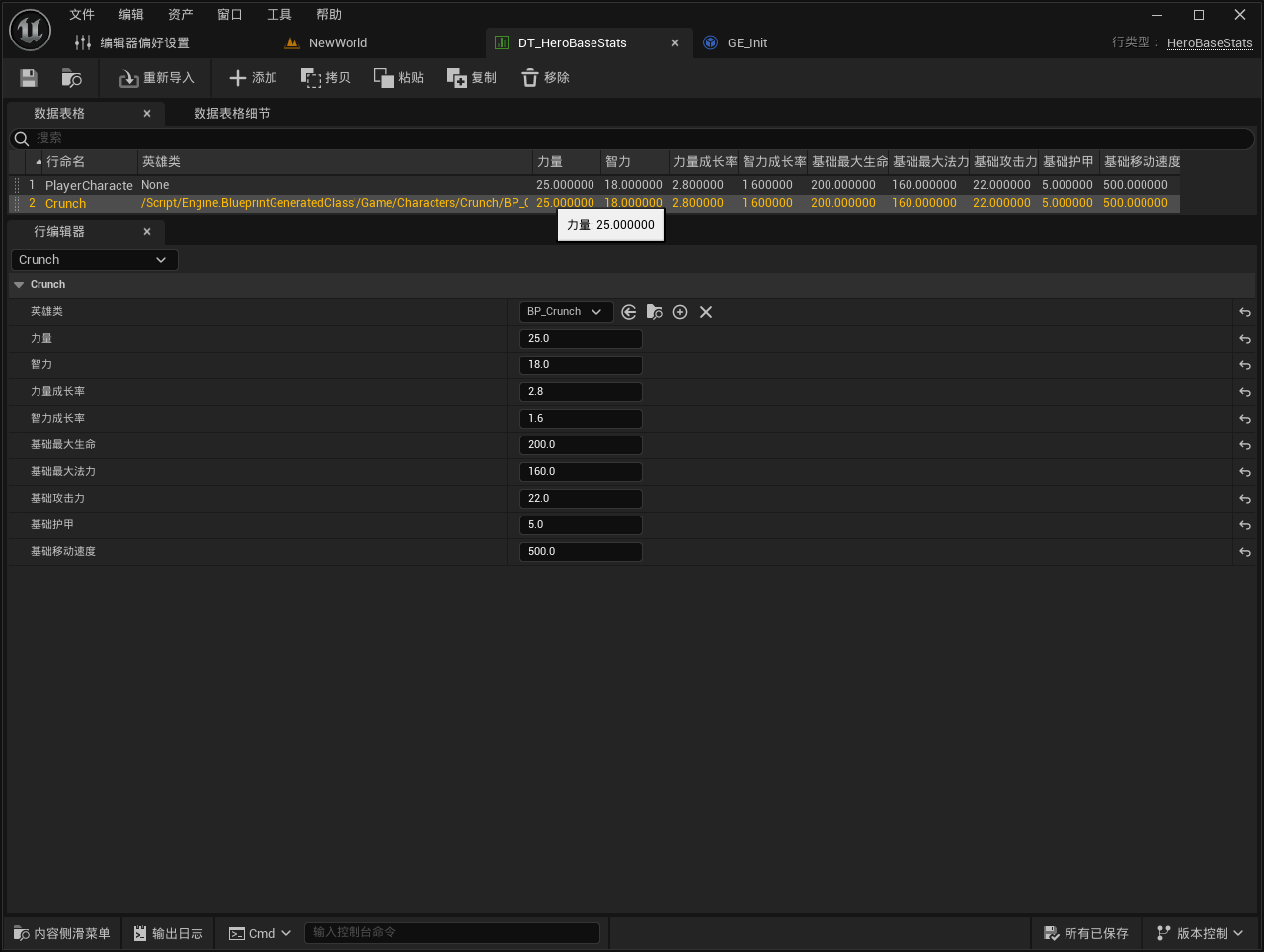1264x952 pixels.
Task: Open 版本控制 revision control dropdown
Action: pyautogui.click(x=1200, y=933)
